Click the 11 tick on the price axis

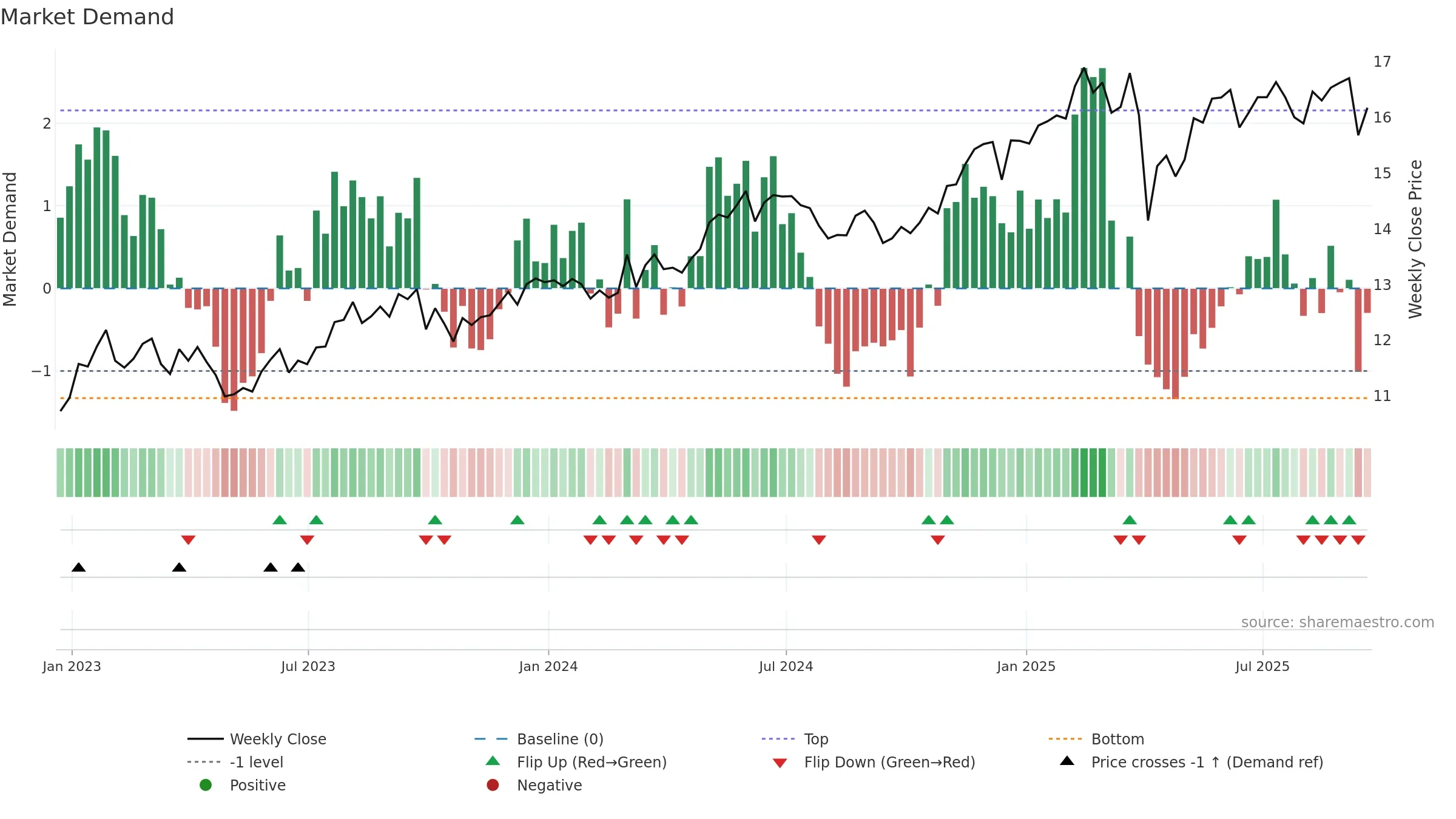pyautogui.click(x=1382, y=396)
